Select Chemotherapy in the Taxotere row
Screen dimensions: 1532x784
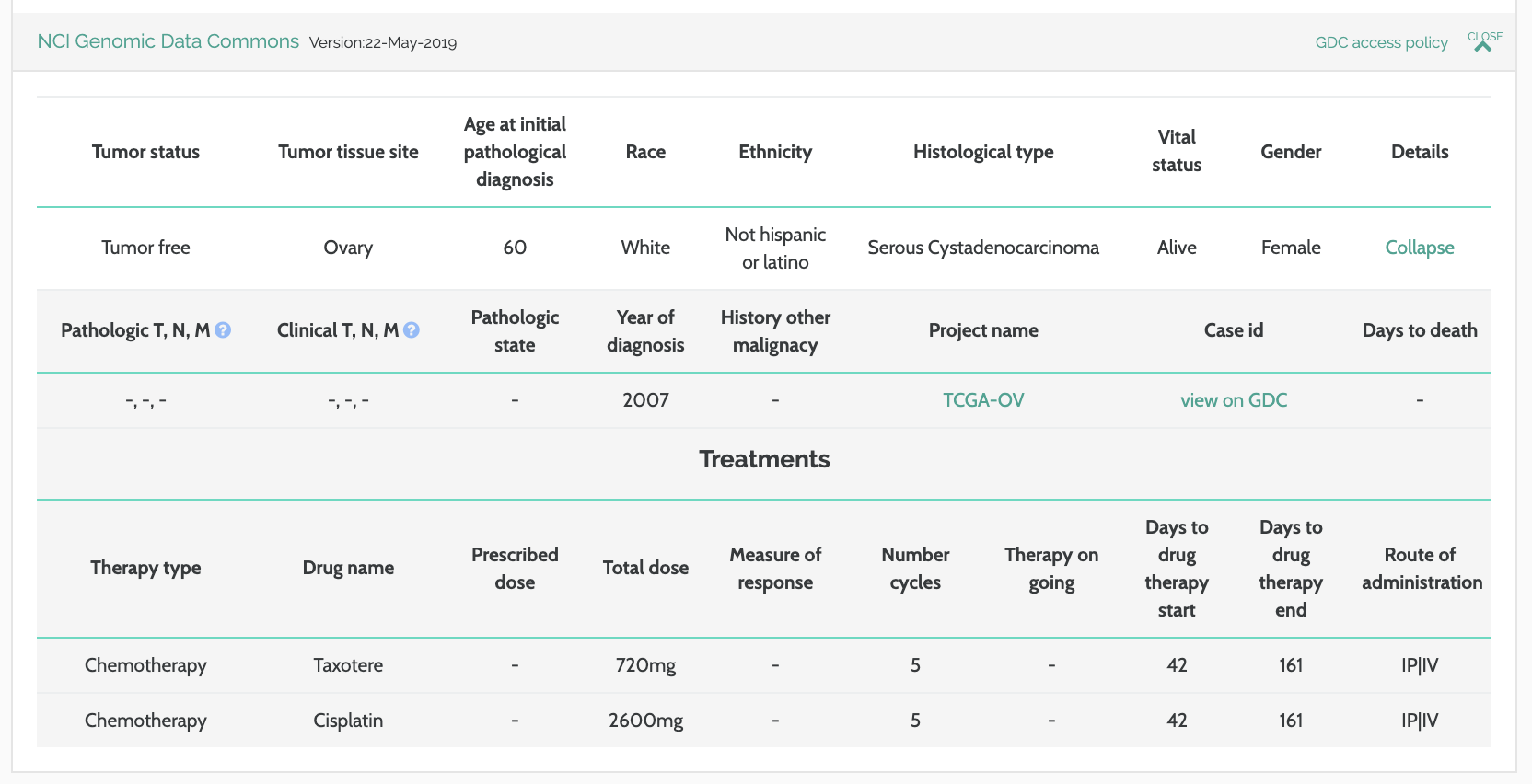pyautogui.click(x=145, y=665)
